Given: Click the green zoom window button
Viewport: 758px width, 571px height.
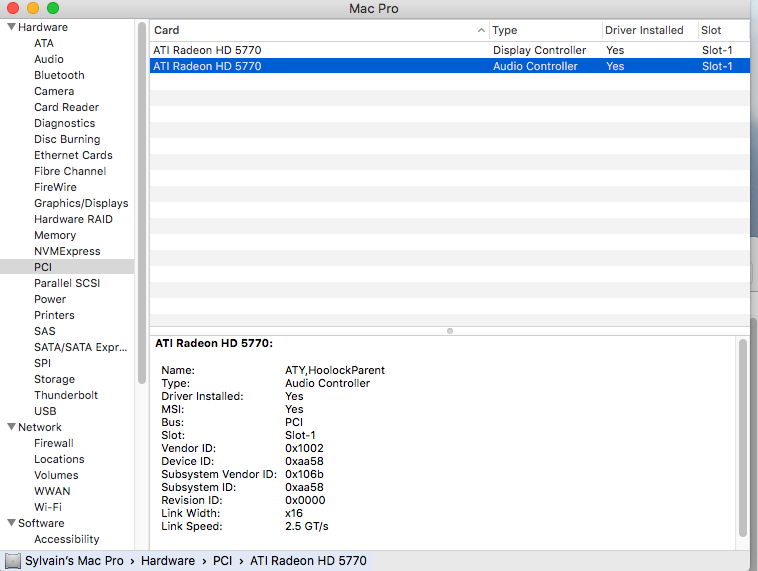Looking at the screenshot, I should [x=53, y=8].
